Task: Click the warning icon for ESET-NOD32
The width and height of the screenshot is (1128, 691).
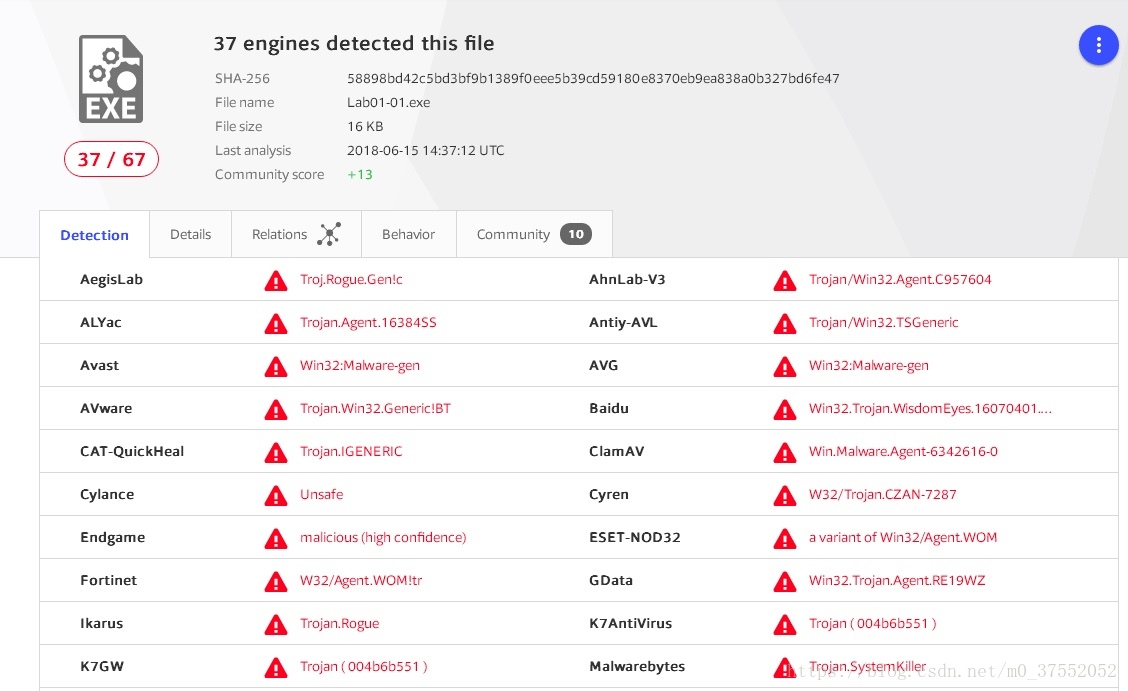Action: point(785,539)
